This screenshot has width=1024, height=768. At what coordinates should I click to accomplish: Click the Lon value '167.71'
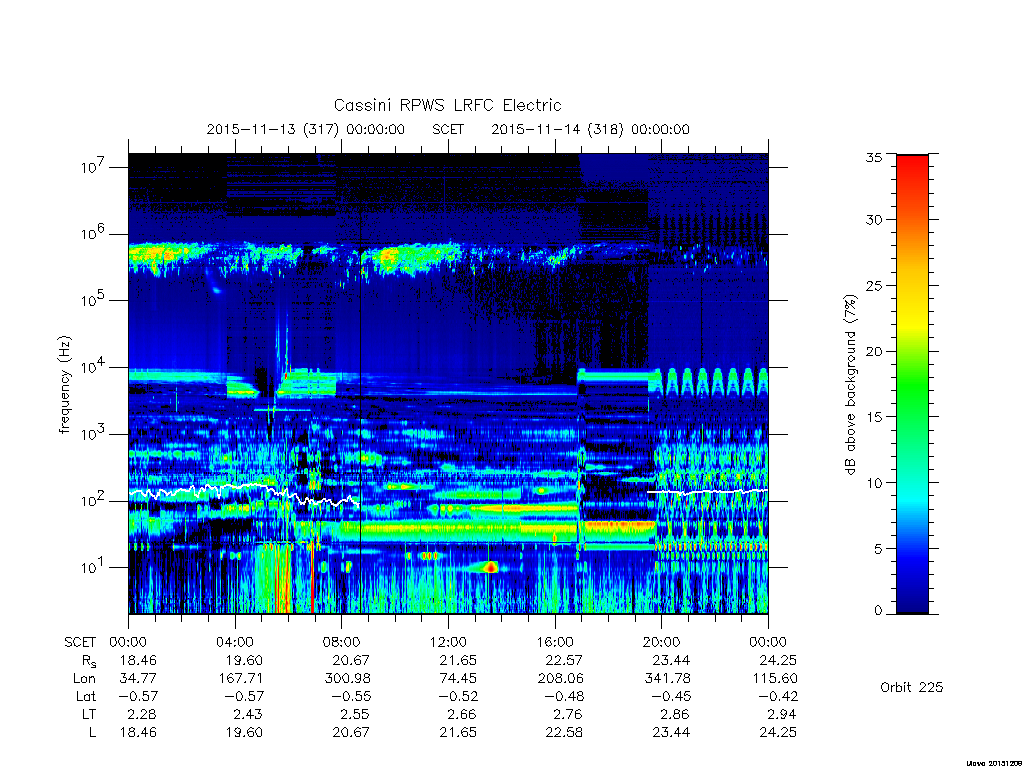coord(240,679)
